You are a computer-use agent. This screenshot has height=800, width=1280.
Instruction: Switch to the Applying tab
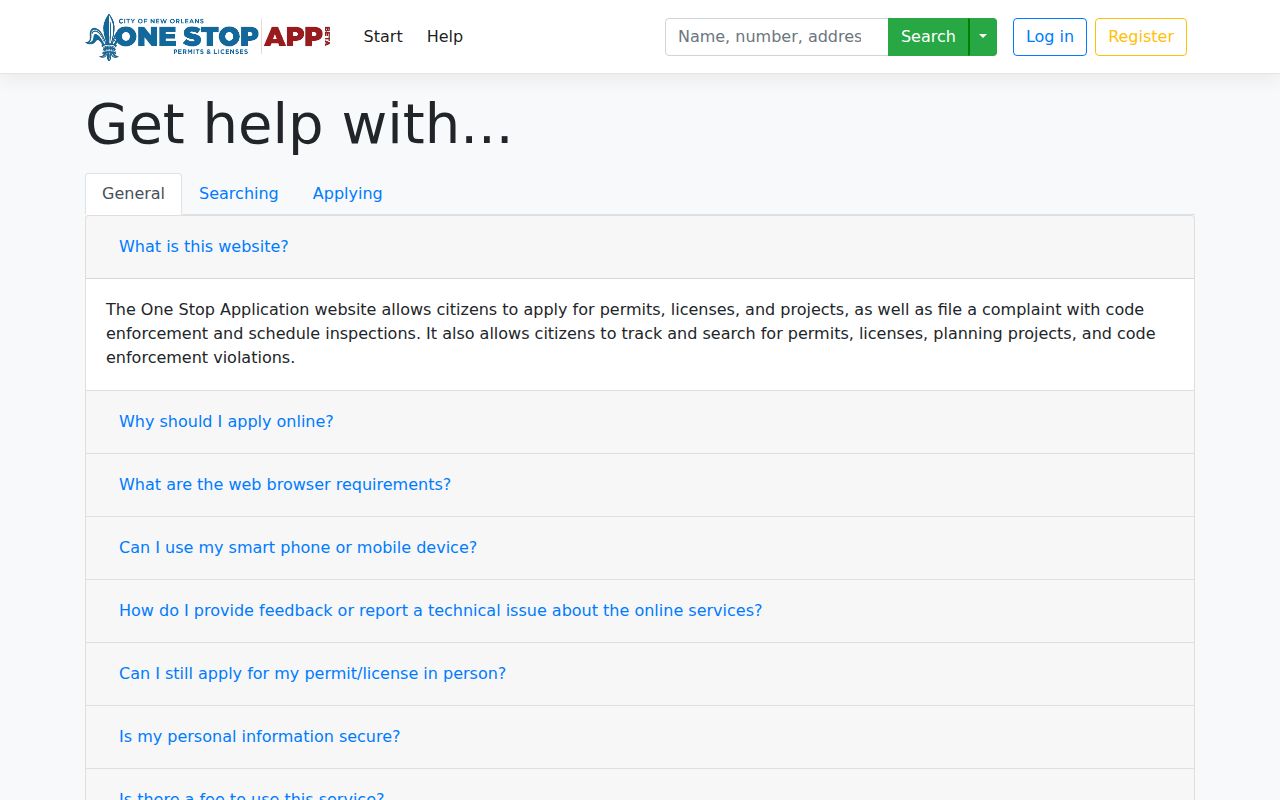pyautogui.click(x=347, y=194)
